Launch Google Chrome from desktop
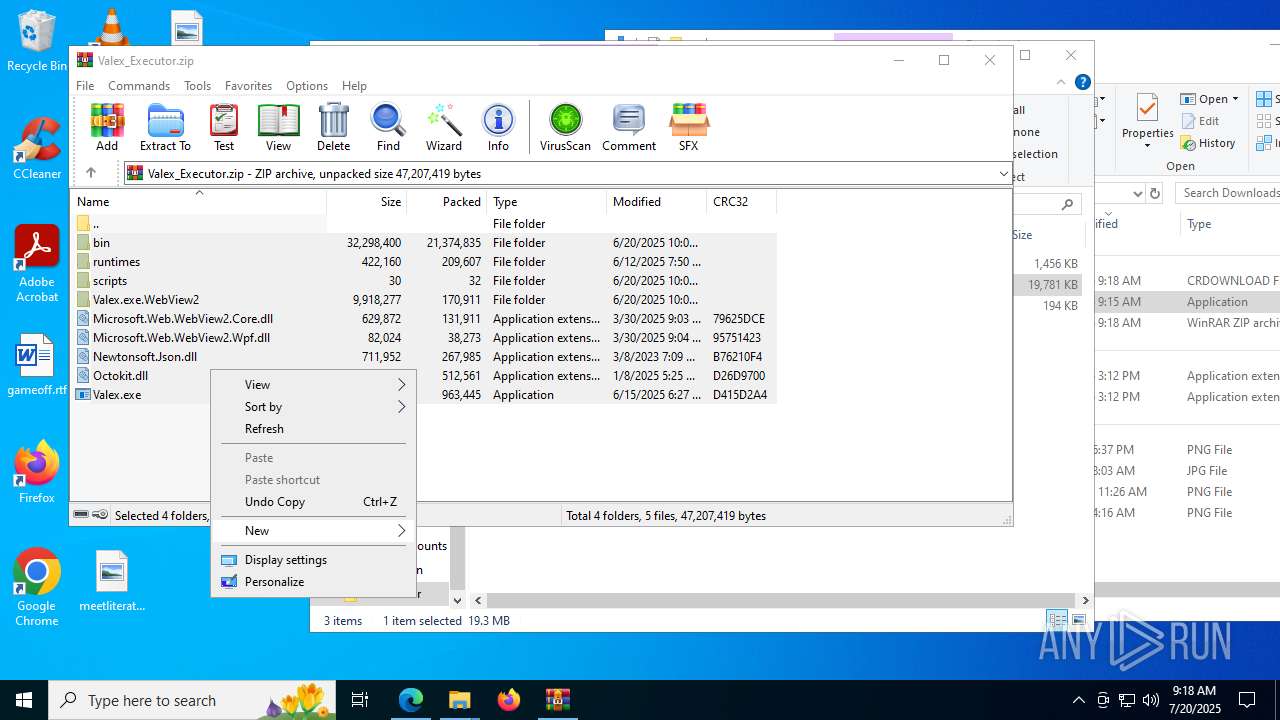Screen dimensions: 1280x720 pyautogui.click(x=37, y=587)
